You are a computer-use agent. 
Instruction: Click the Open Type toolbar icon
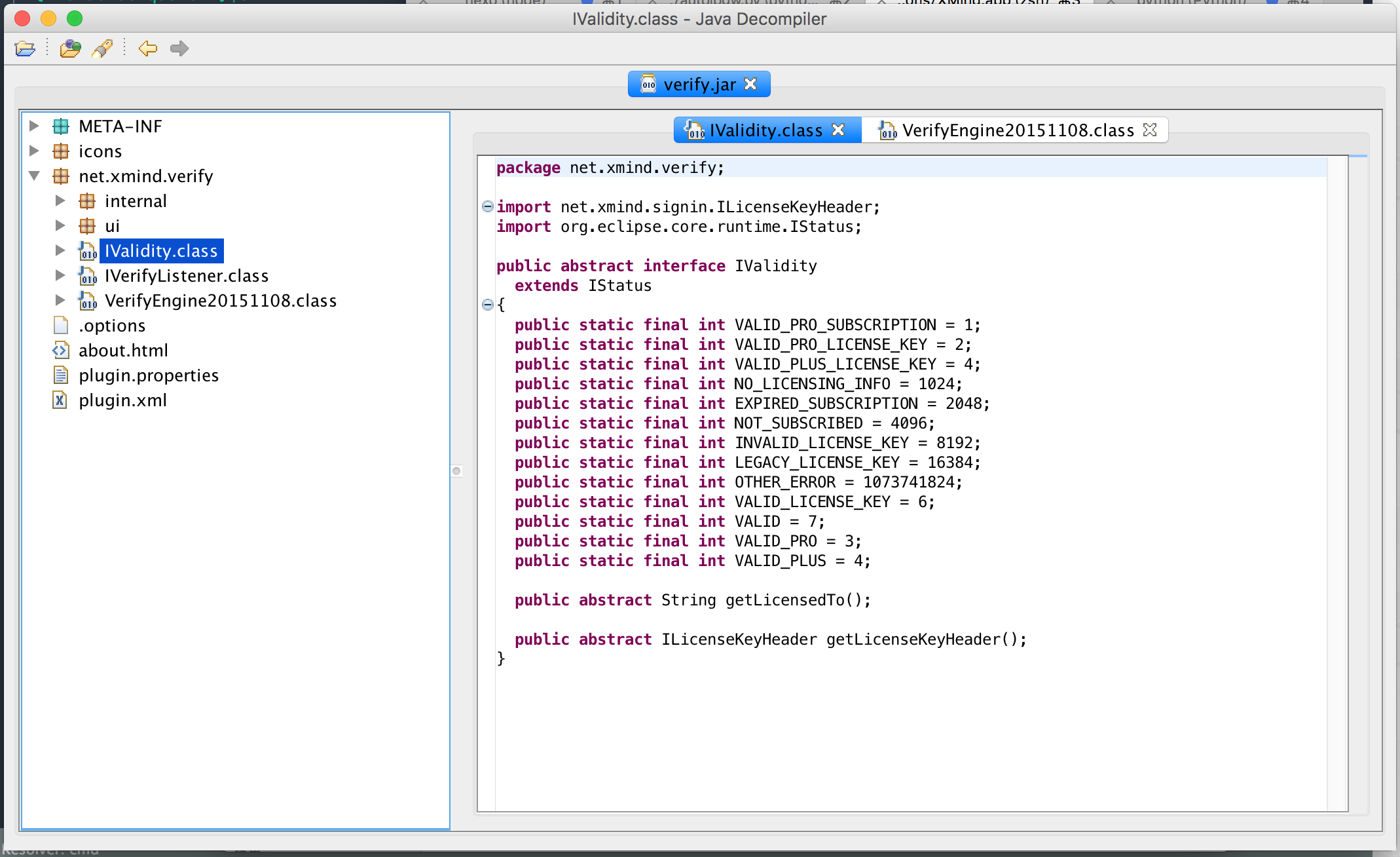(70, 48)
